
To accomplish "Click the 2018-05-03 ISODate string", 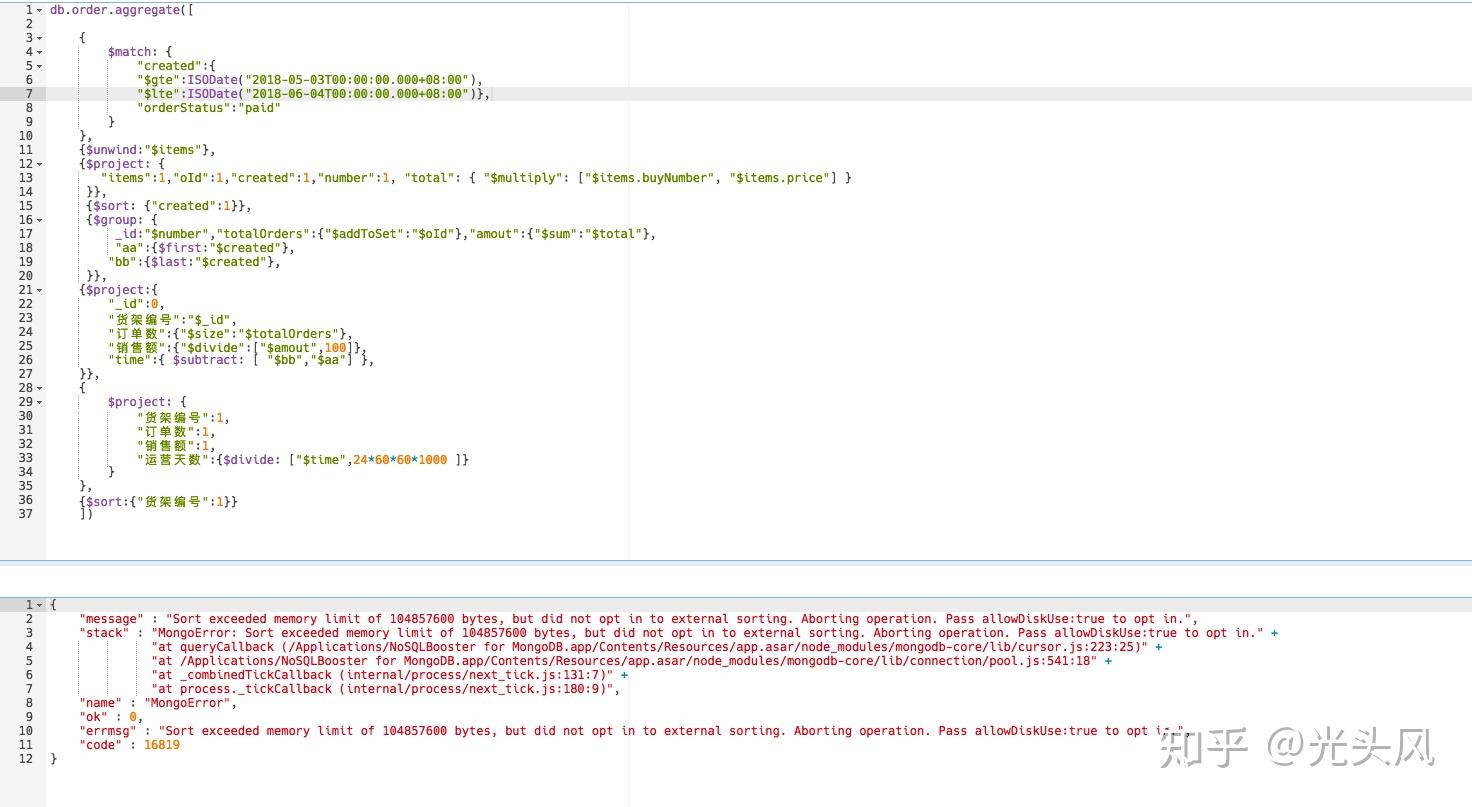I will (x=355, y=80).
